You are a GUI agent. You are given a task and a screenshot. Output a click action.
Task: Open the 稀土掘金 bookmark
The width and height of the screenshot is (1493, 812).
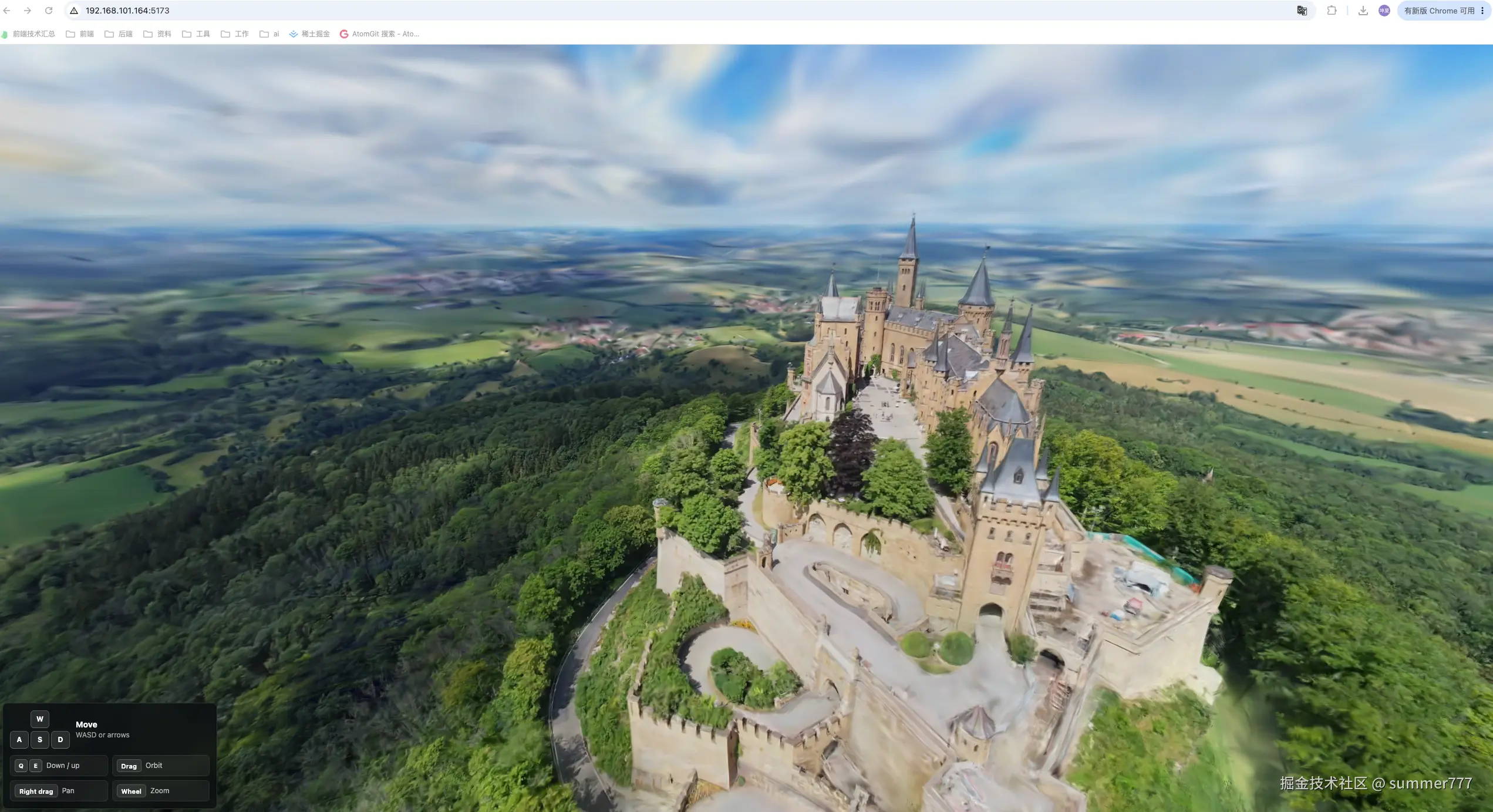309,34
